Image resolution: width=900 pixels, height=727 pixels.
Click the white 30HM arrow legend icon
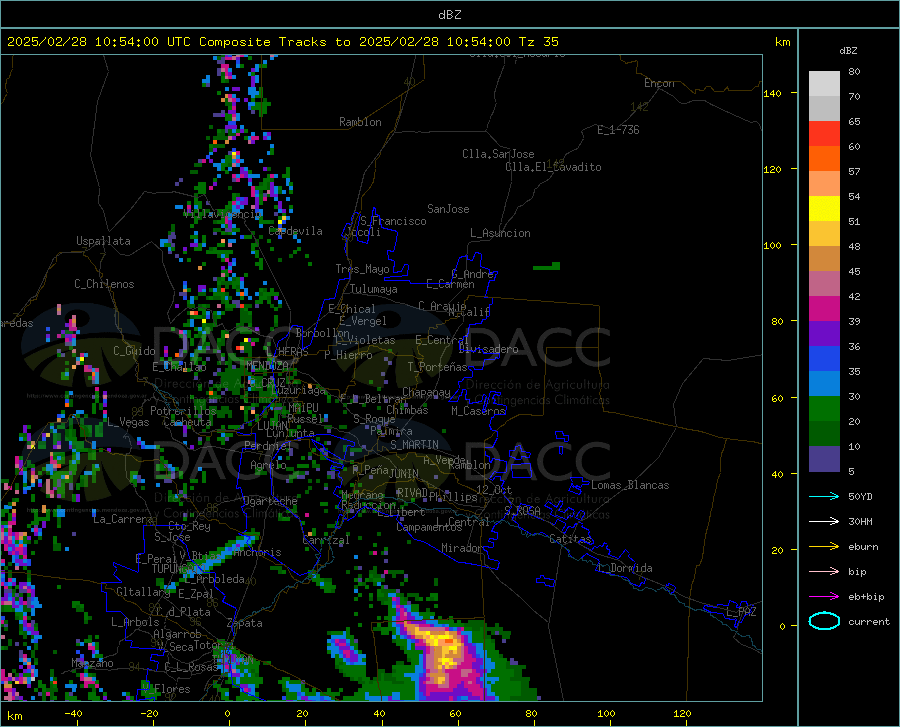tap(824, 522)
